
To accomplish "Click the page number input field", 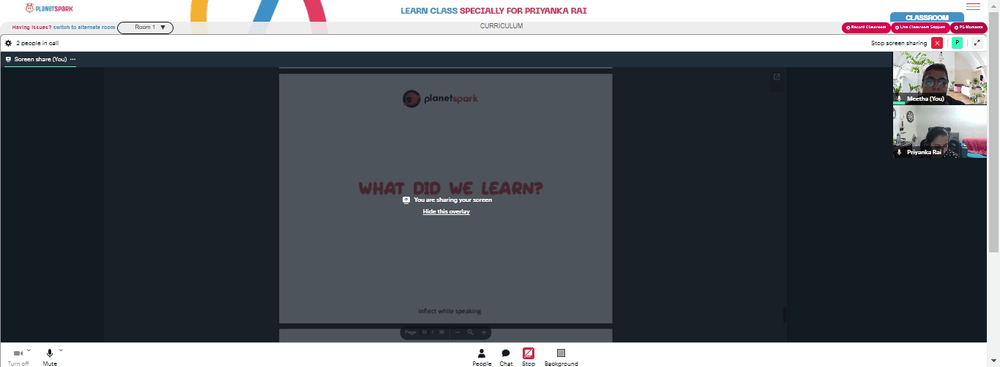I will point(425,333).
